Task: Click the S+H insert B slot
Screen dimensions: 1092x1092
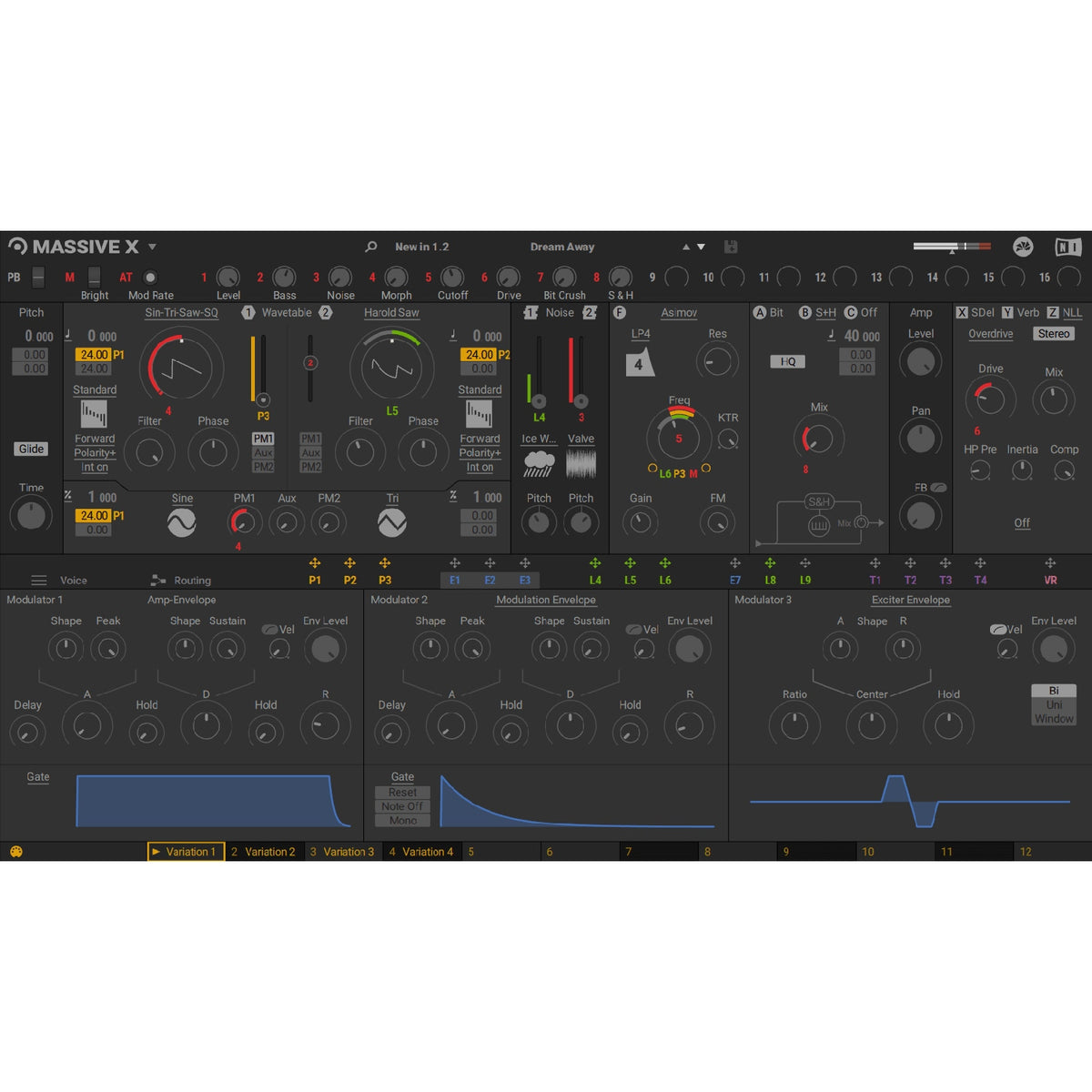Action: point(817,312)
